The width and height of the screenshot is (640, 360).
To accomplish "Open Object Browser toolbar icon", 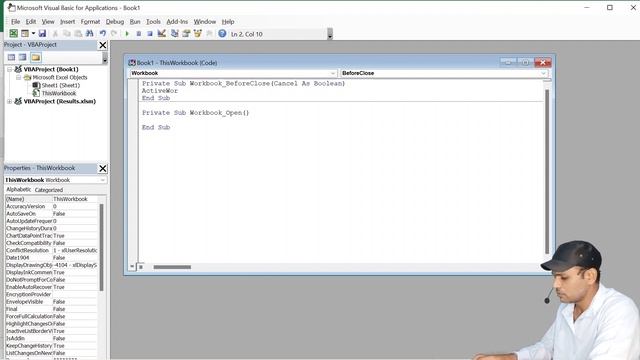I will pos(198,34).
